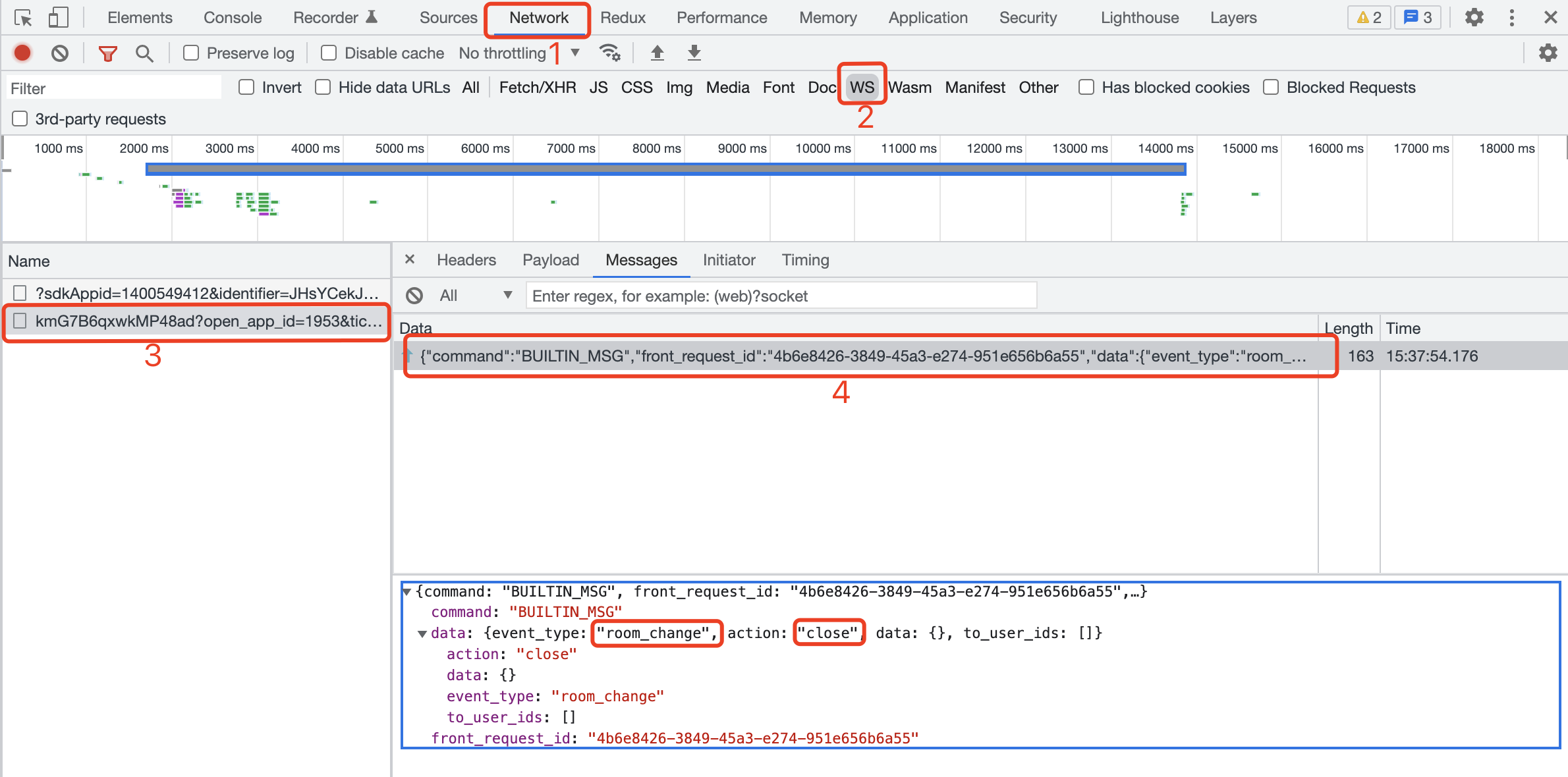Show the Payload detail tab
This screenshot has width=1568, height=777.
(551, 260)
